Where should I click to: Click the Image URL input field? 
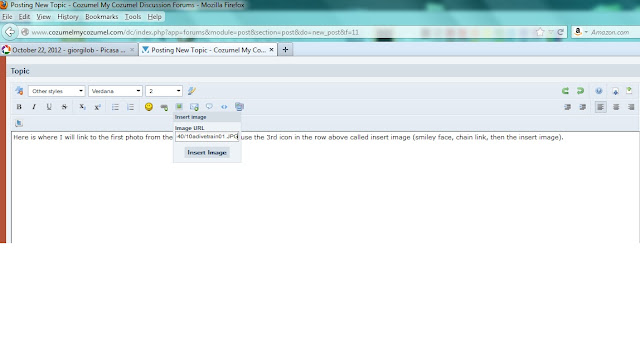tap(207, 137)
